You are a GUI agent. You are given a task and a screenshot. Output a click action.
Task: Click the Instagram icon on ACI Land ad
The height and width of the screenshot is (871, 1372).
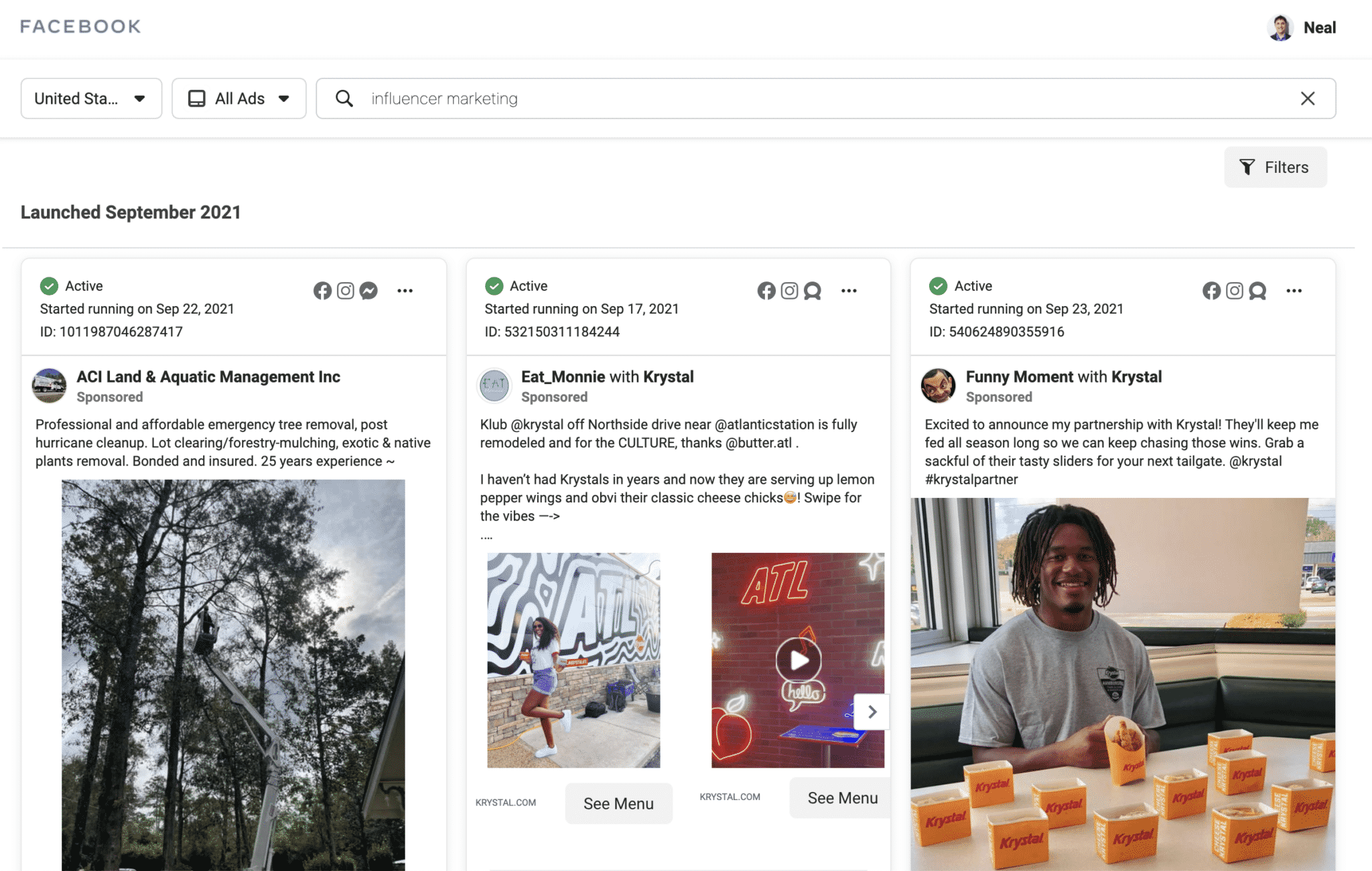click(x=346, y=290)
